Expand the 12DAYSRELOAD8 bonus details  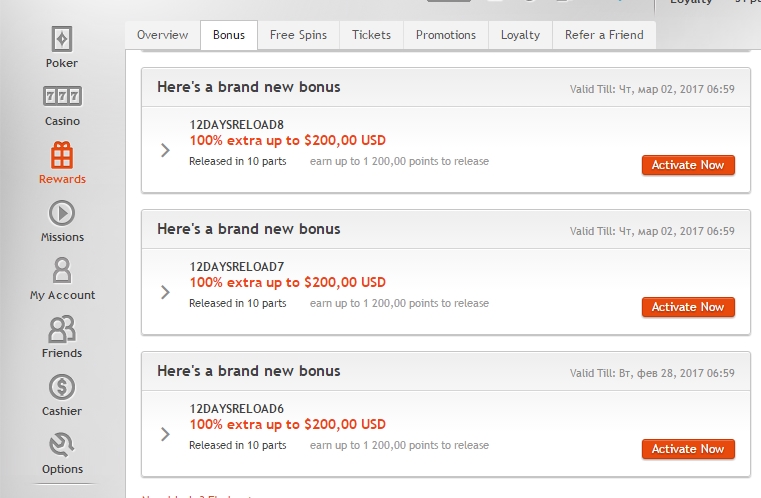165,150
